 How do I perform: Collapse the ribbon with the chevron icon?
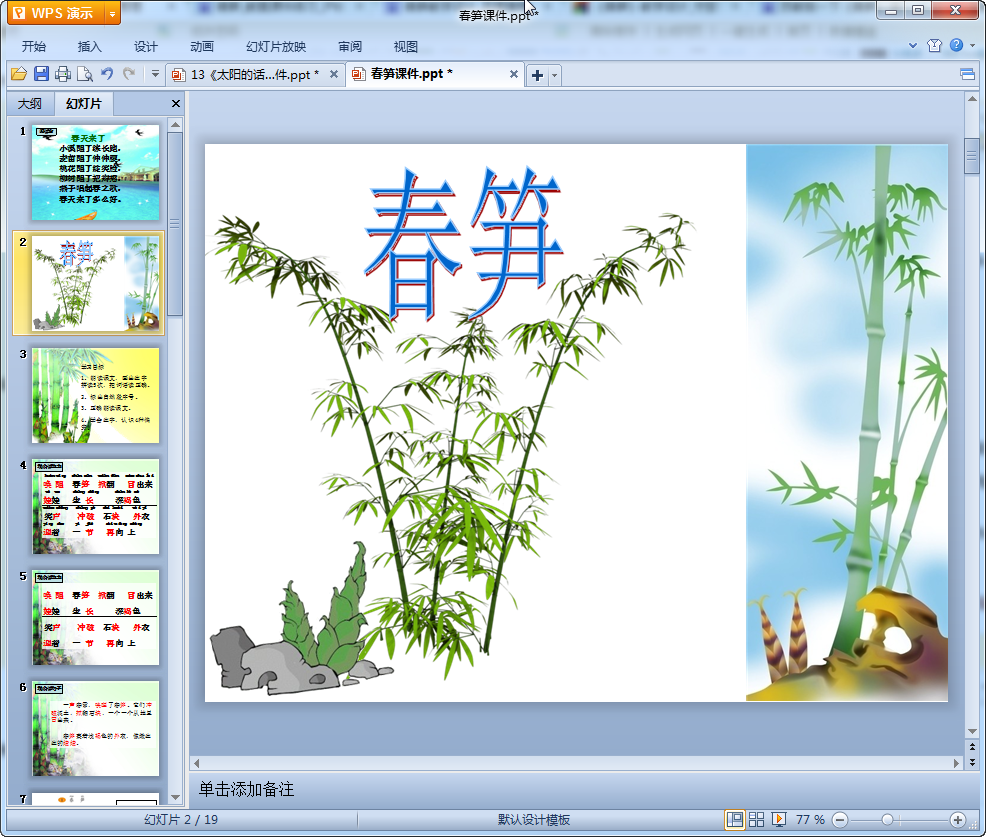[913, 45]
